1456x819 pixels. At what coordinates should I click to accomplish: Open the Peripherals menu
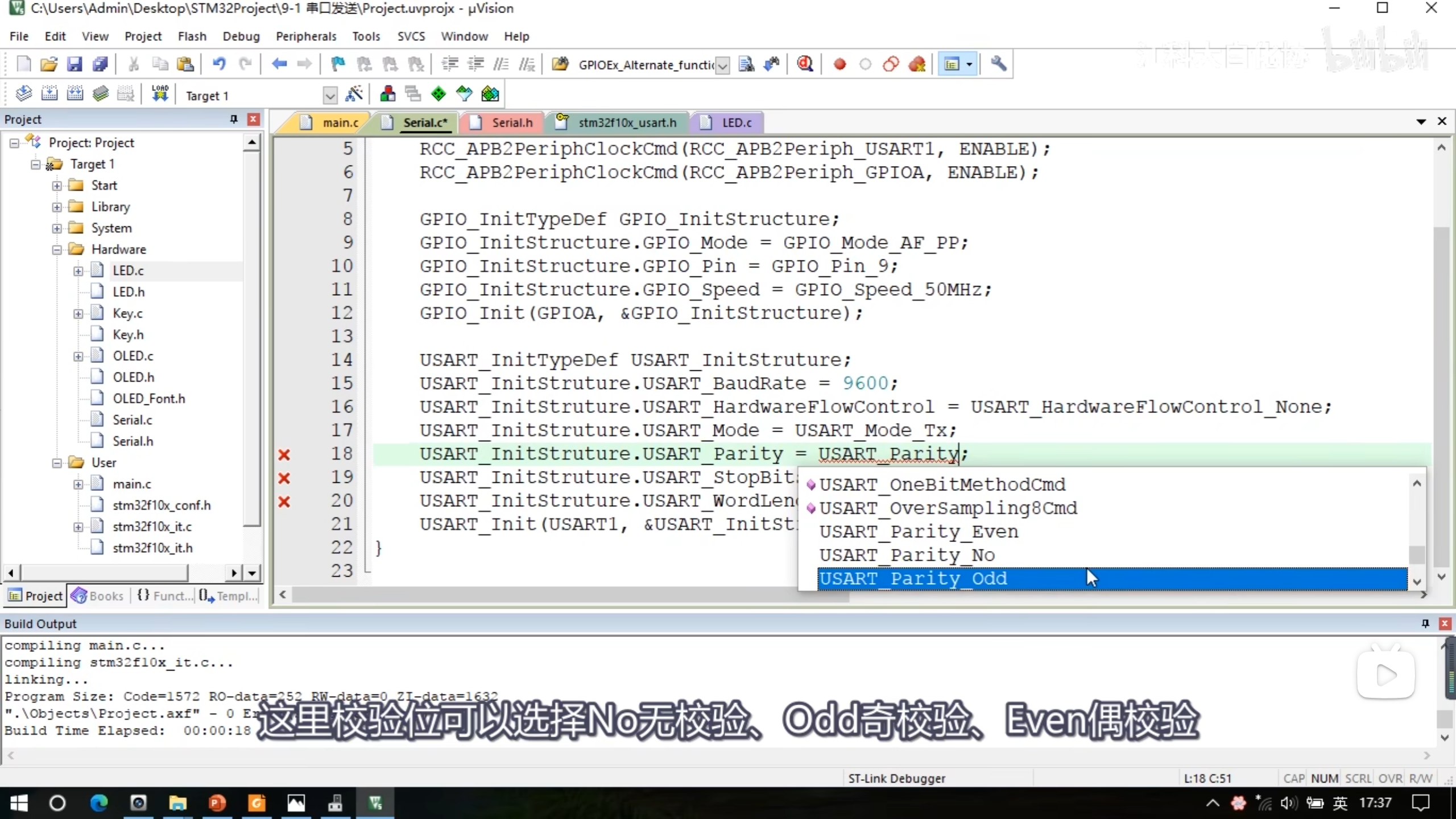click(306, 36)
